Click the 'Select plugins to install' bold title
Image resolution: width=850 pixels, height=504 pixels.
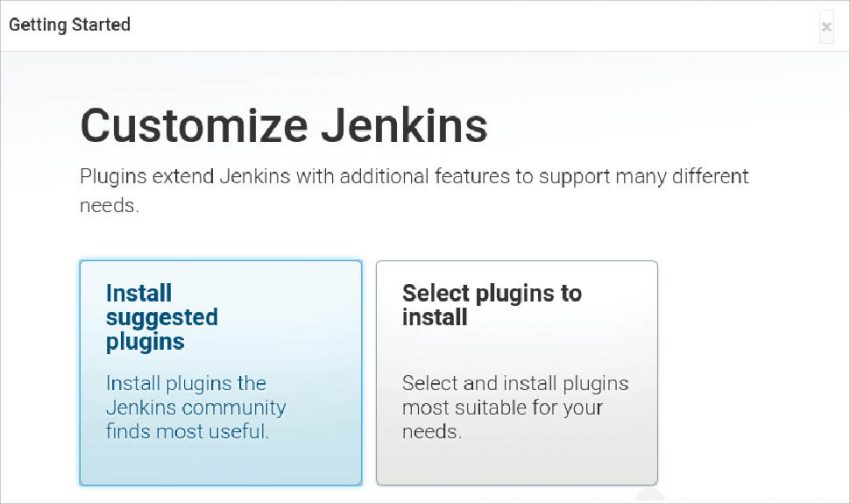[491, 305]
